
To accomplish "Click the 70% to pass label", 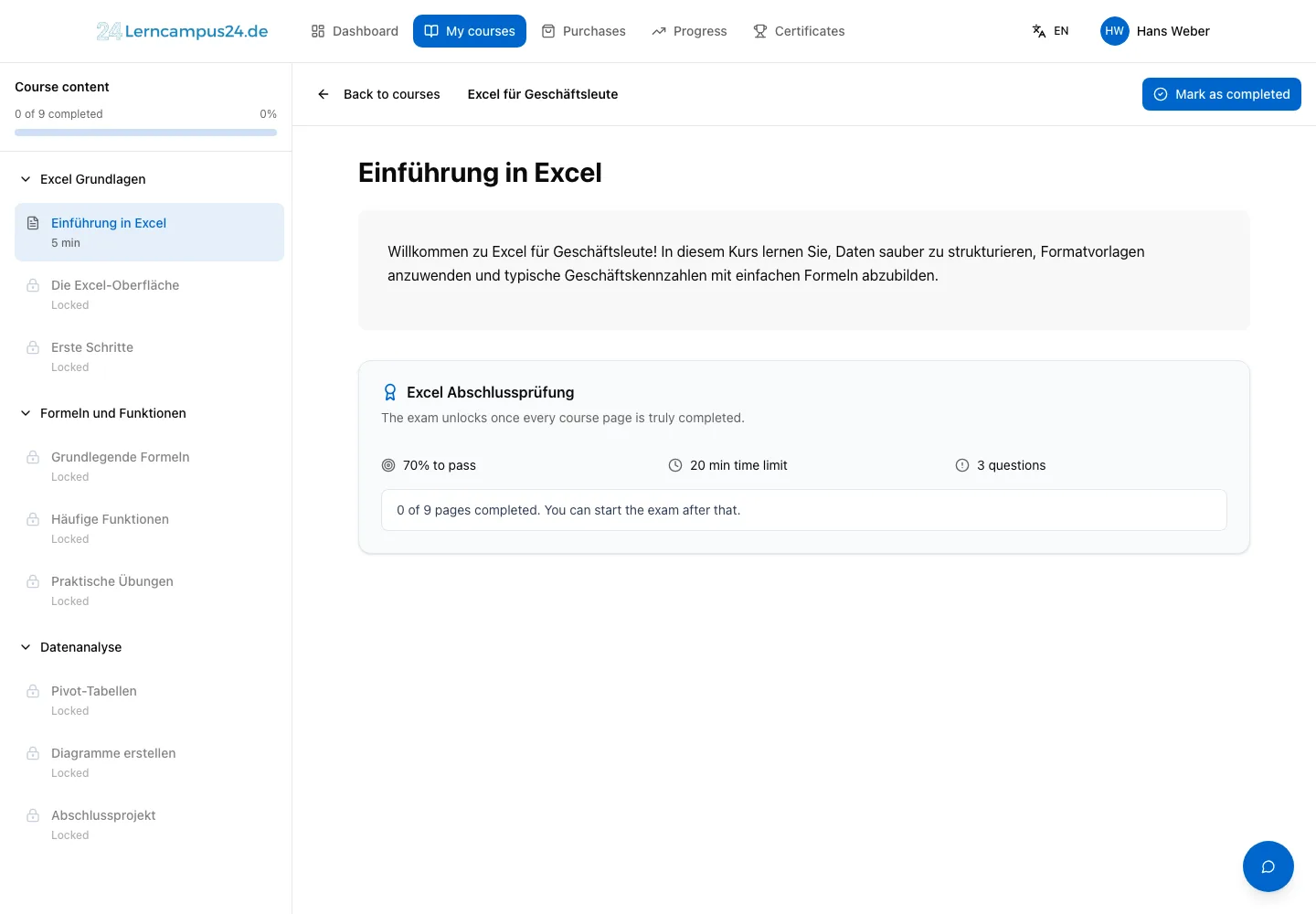I will tap(440, 465).
